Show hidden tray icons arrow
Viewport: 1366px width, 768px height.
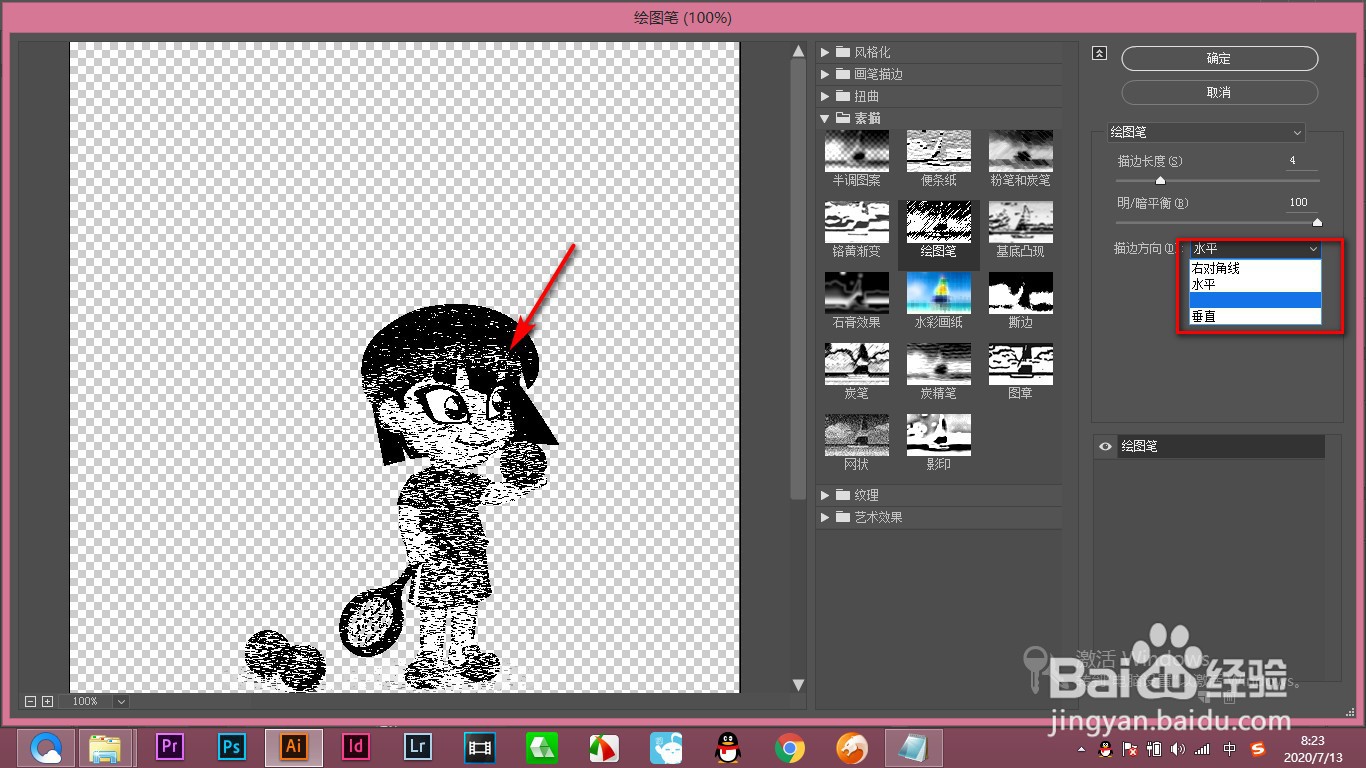[x=1081, y=748]
